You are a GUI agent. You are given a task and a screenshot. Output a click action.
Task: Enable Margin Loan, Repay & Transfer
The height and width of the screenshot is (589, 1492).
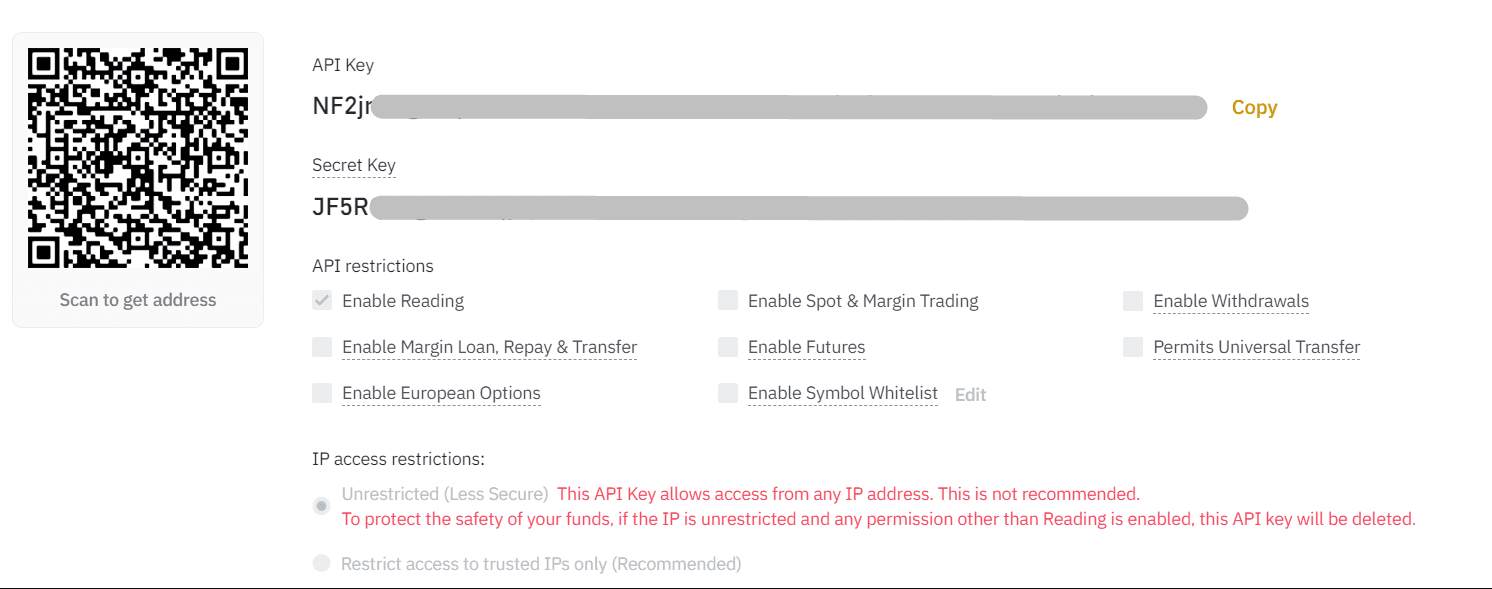[x=321, y=347]
